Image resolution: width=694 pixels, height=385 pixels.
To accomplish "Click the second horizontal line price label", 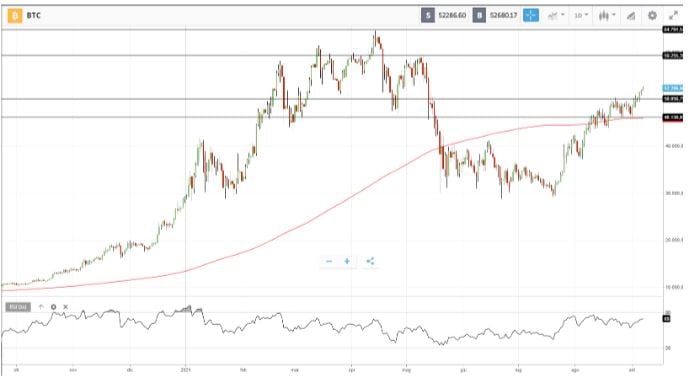I will click(673, 56).
